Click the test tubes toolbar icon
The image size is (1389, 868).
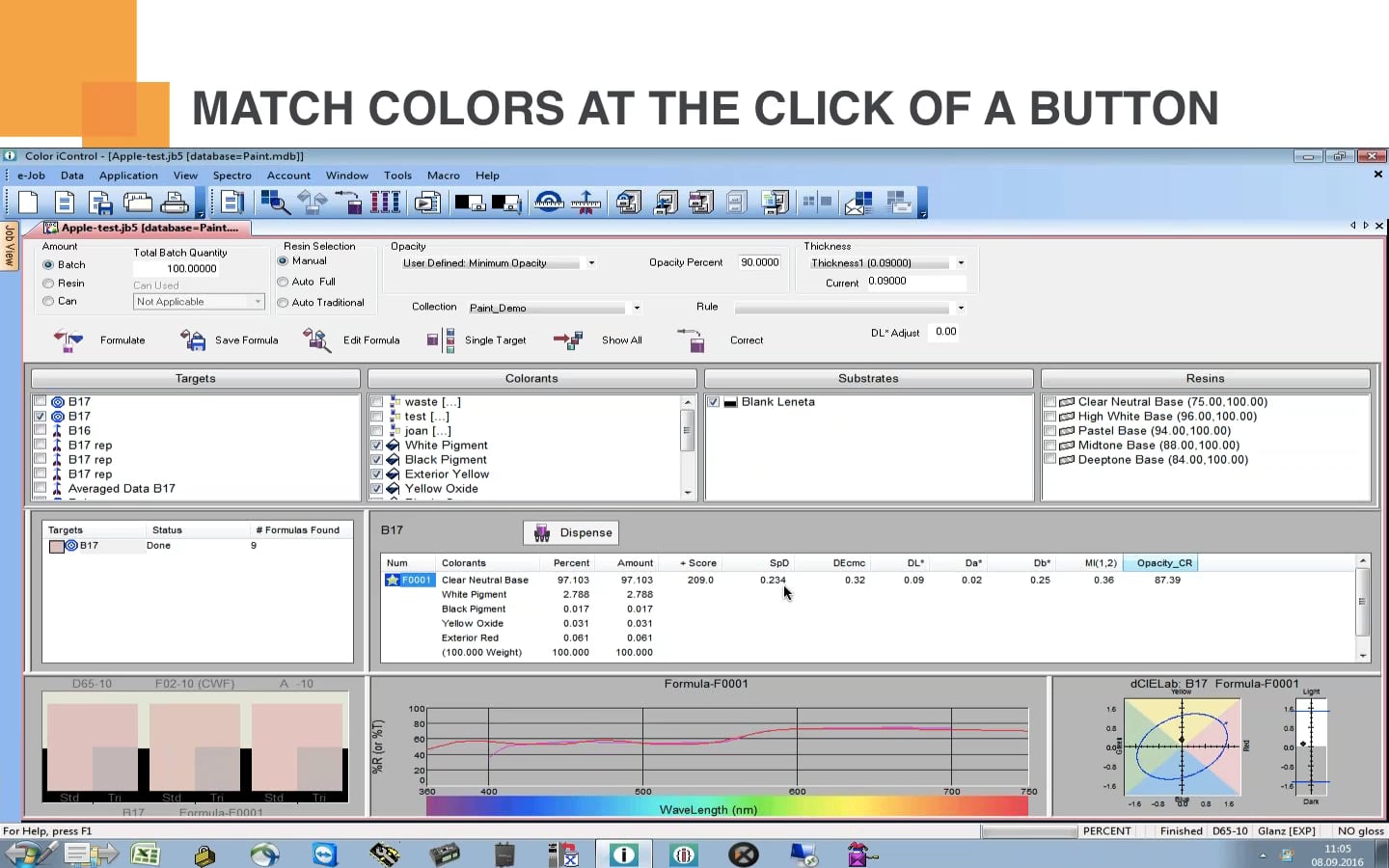[x=385, y=203]
